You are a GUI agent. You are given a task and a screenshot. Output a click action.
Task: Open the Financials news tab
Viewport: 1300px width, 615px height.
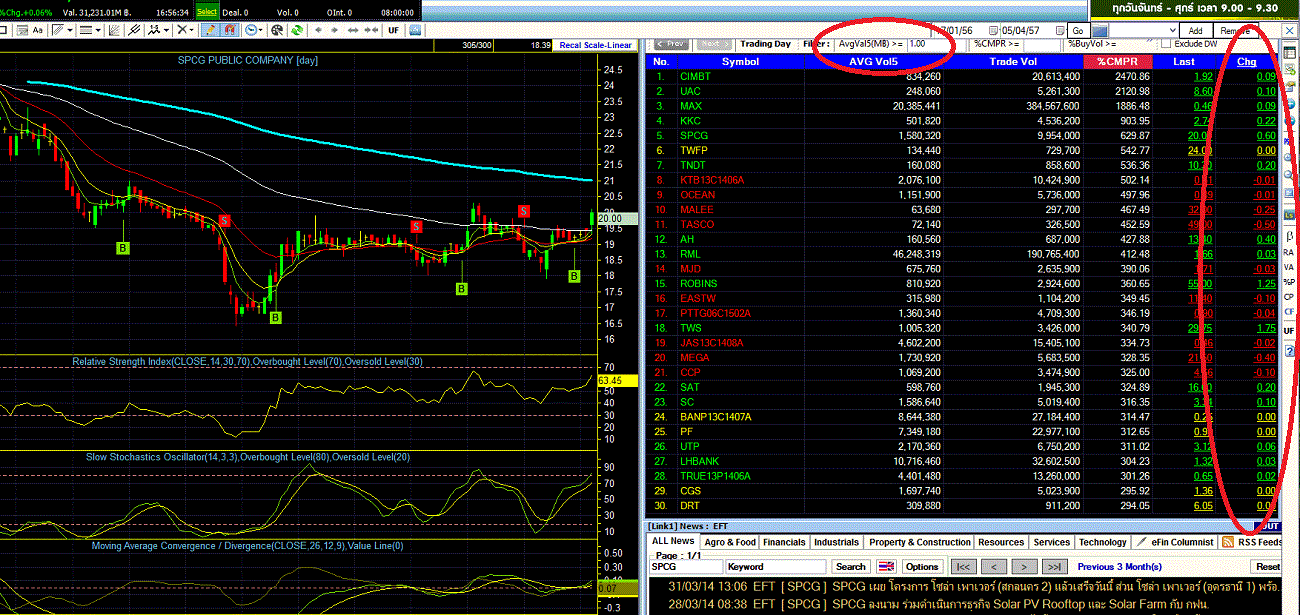[784, 542]
